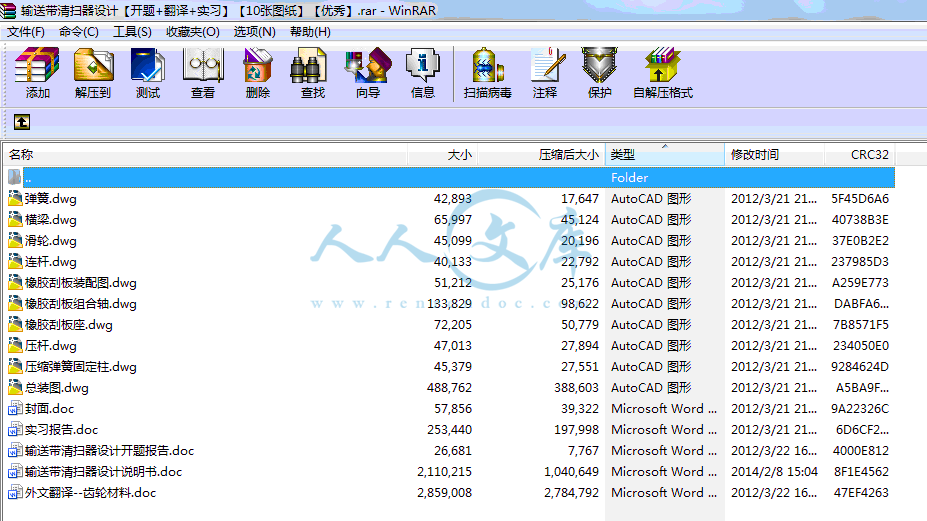Click modified date 2014/2/8 15:04
Screen dimensions: 927x521
coord(774,472)
